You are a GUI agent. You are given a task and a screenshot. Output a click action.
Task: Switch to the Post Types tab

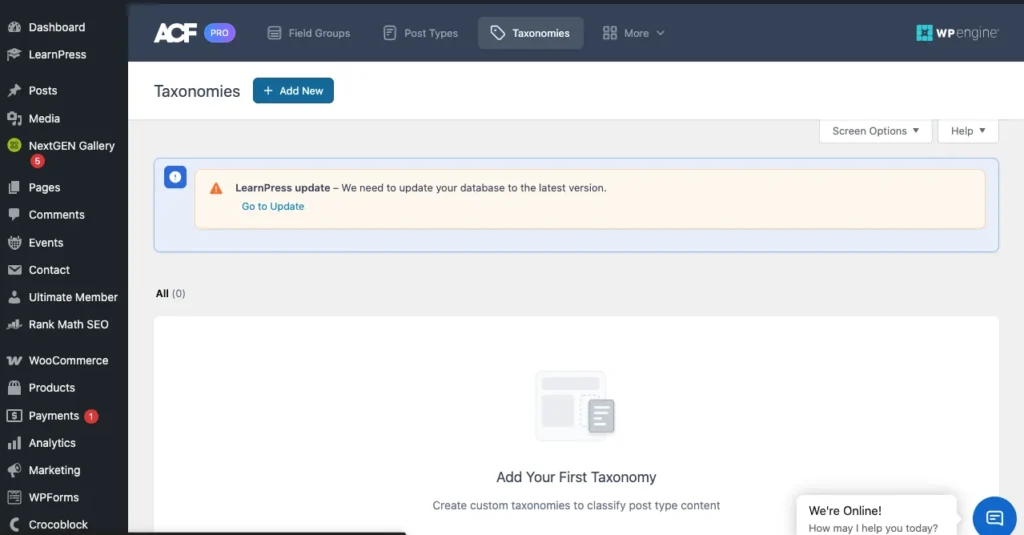420,33
